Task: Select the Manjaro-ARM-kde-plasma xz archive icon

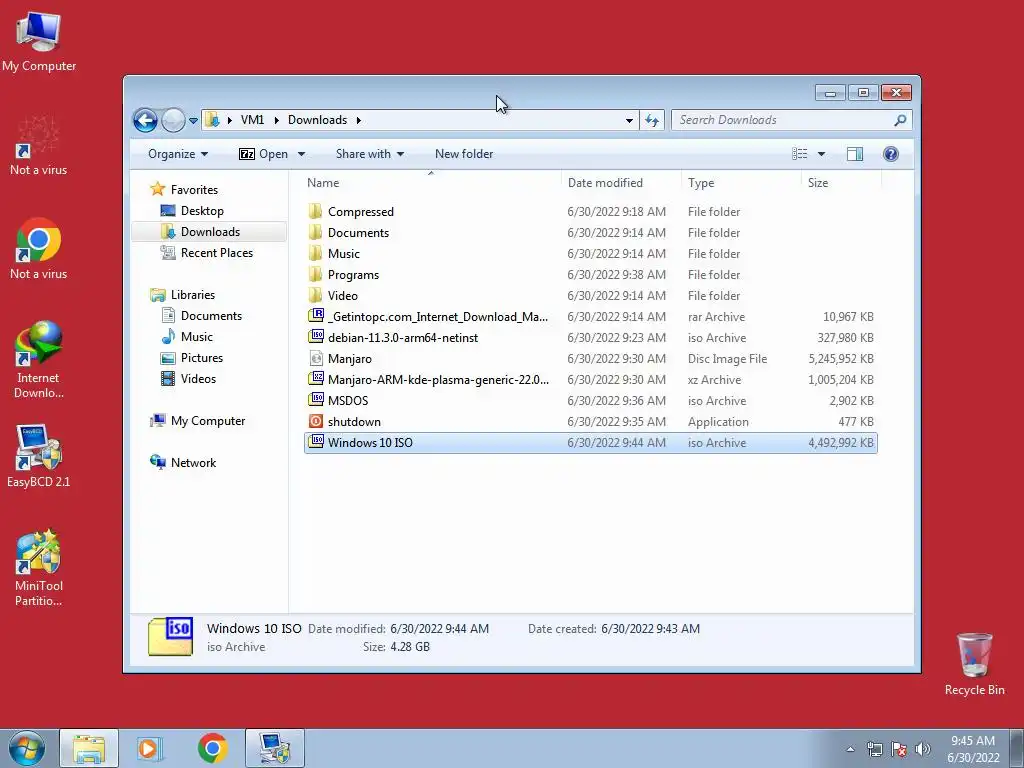Action: pos(316,379)
